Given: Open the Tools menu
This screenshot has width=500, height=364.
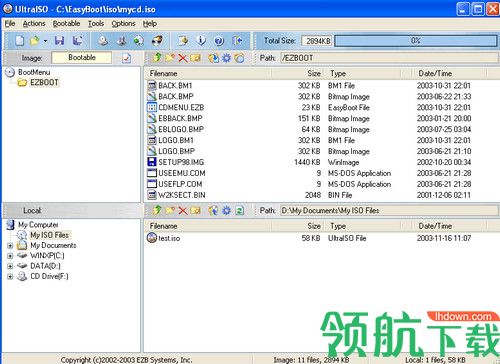Looking at the screenshot, I should click(96, 24).
